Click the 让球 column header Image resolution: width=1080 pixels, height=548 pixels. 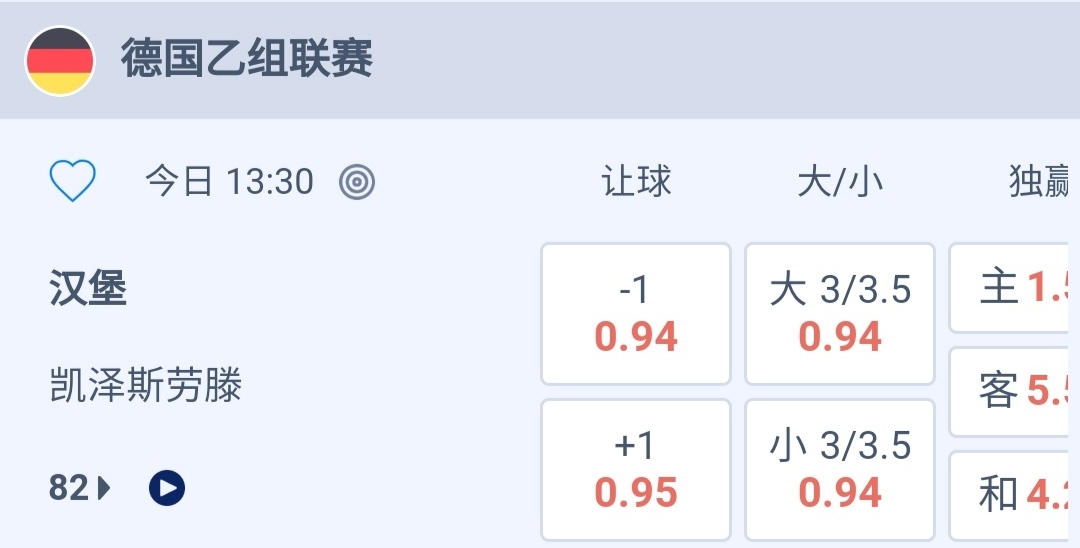pyautogui.click(x=636, y=182)
